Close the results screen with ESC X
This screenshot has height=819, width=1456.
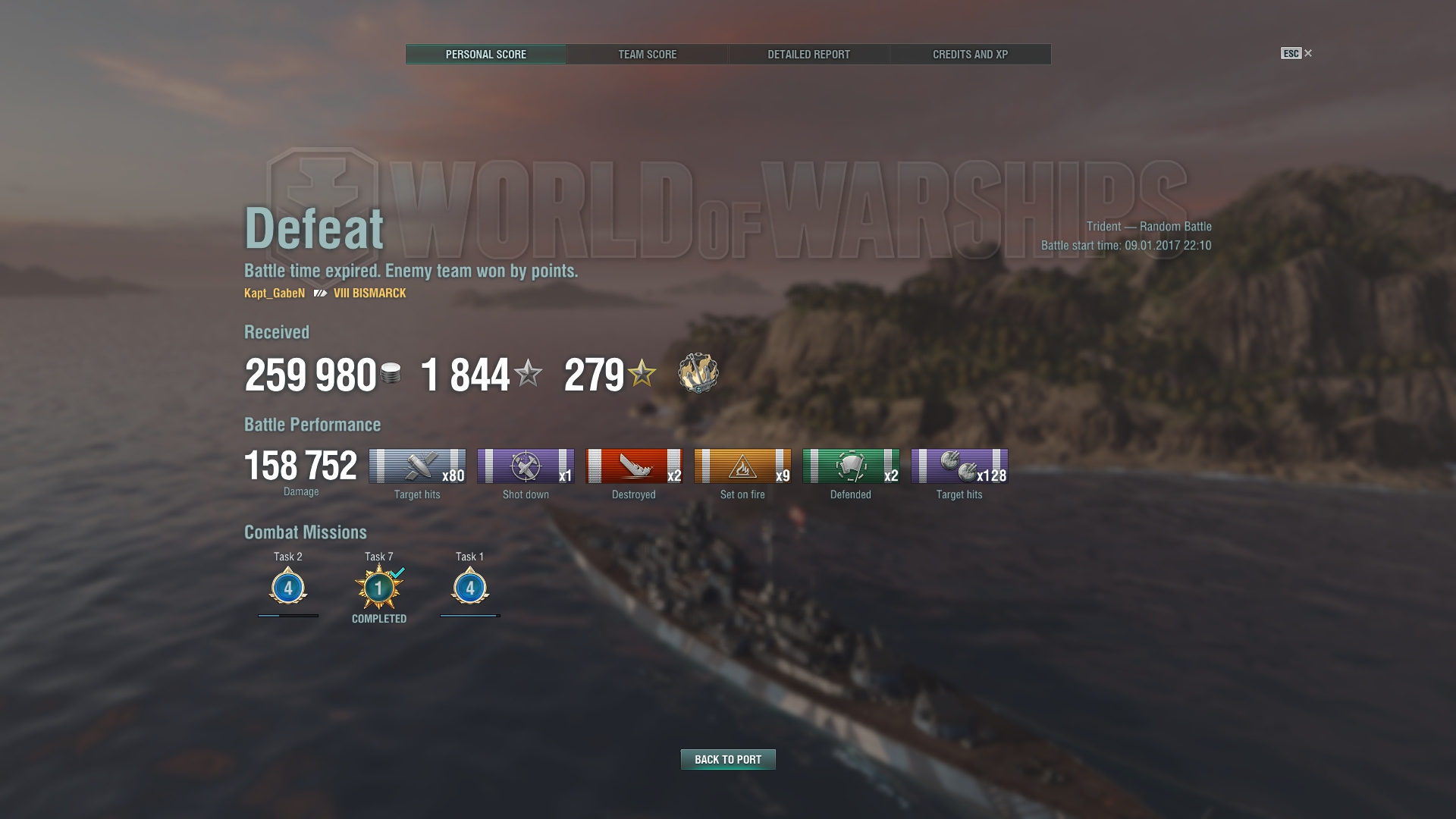pos(1297,53)
